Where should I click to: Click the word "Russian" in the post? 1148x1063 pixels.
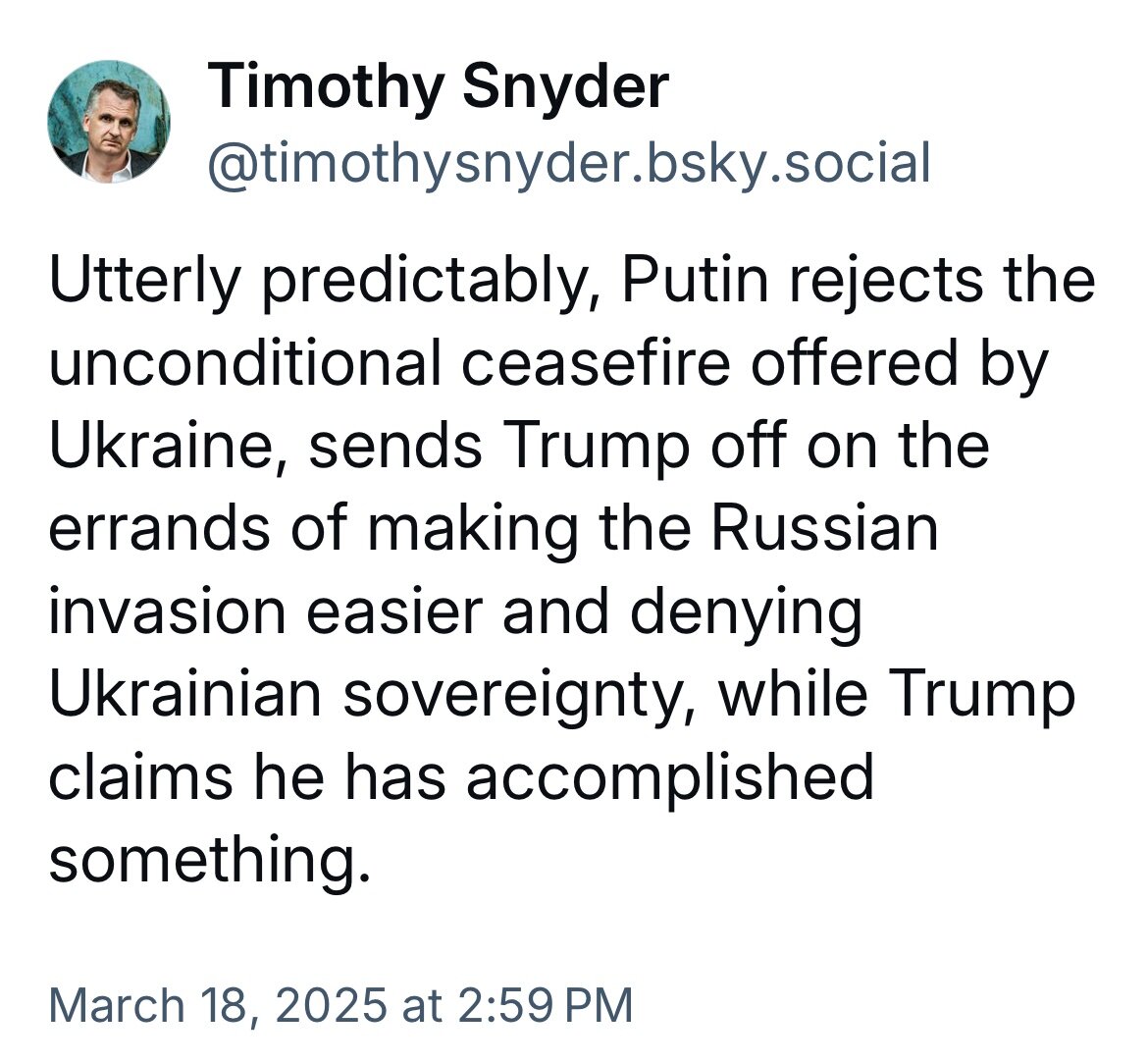pos(823,530)
